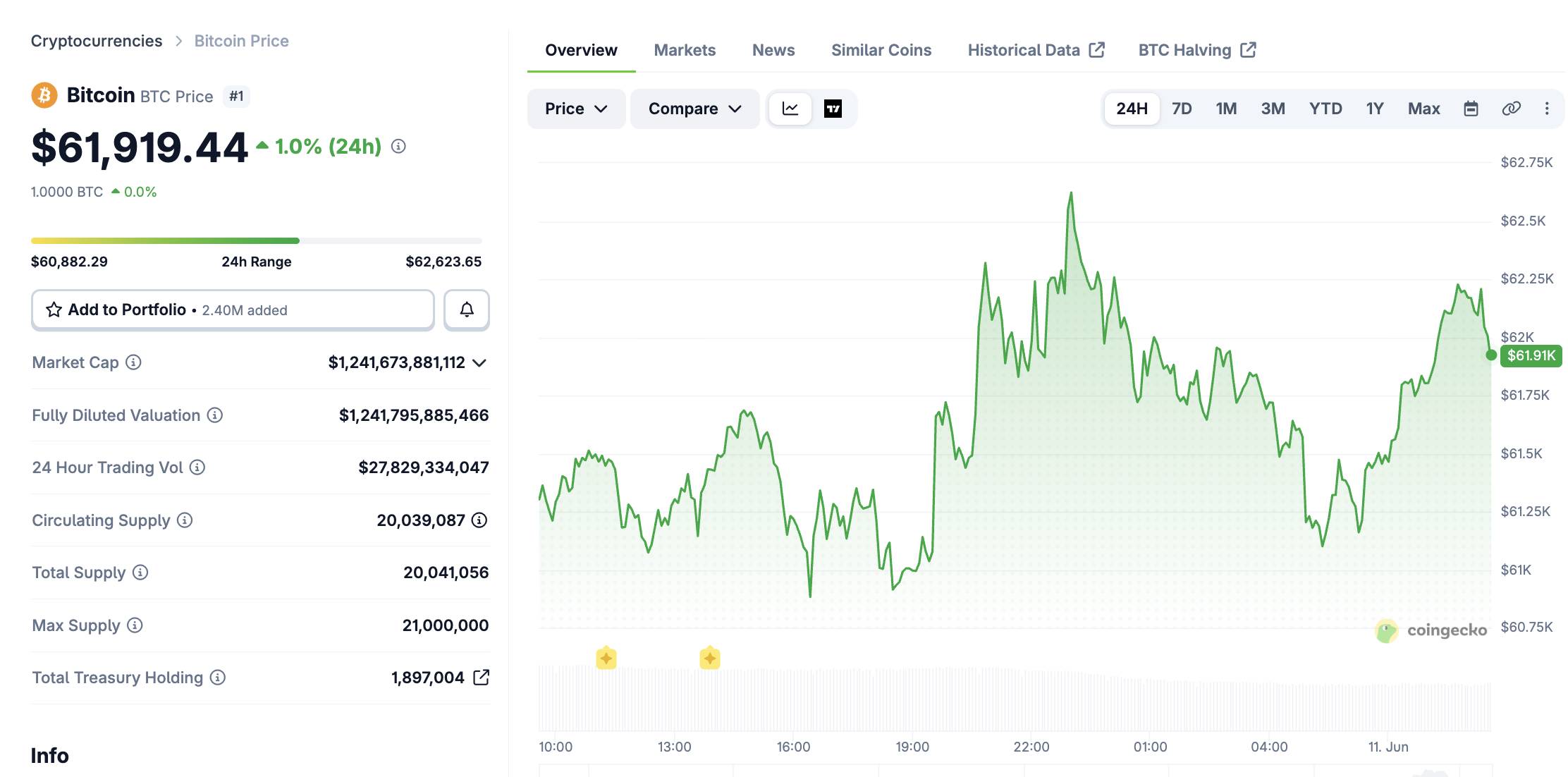Viewport: 1568px width, 777px height.
Task: Select the 1Y time range
Action: click(x=1375, y=109)
